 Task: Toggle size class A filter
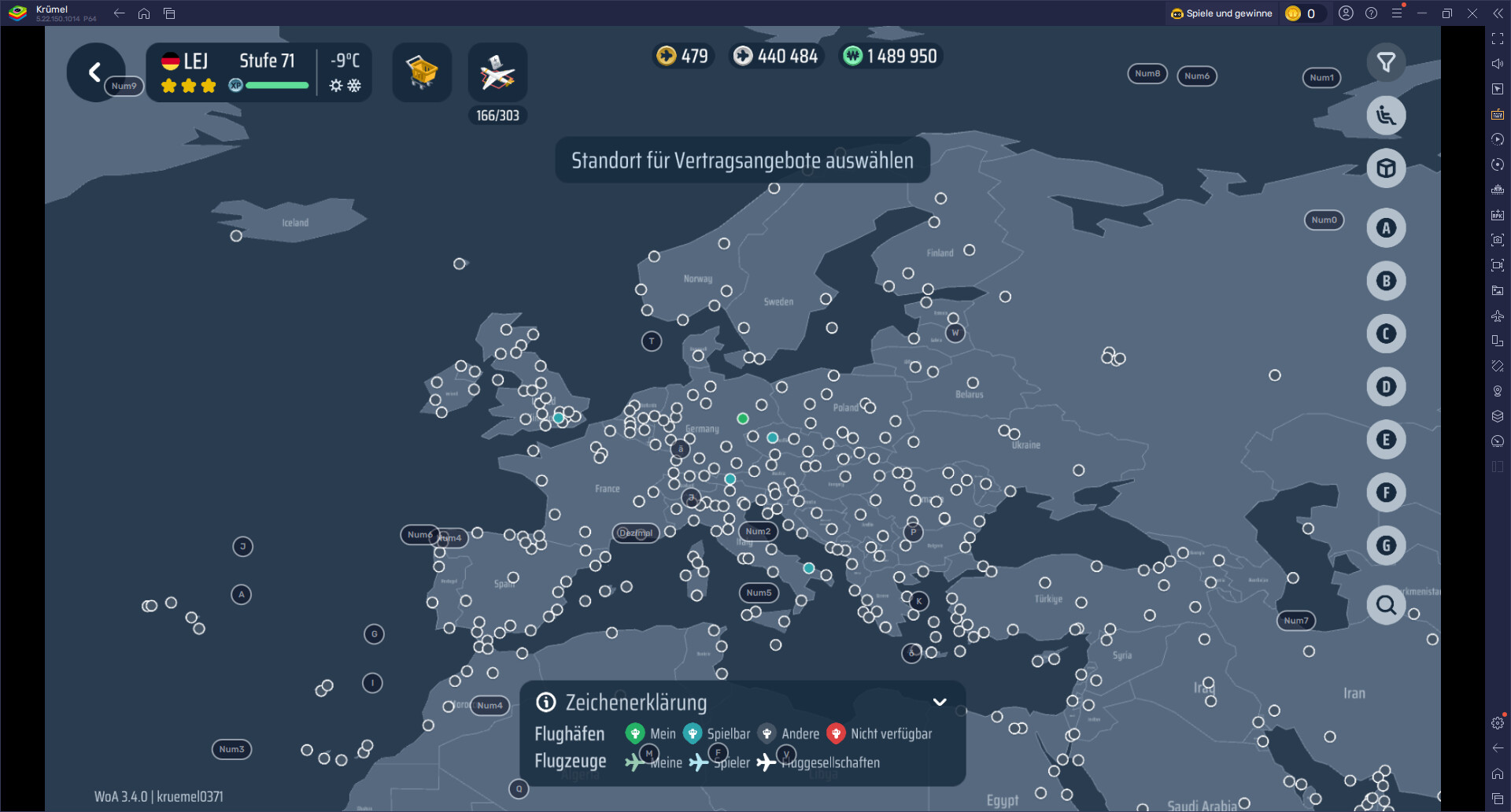click(x=1386, y=228)
